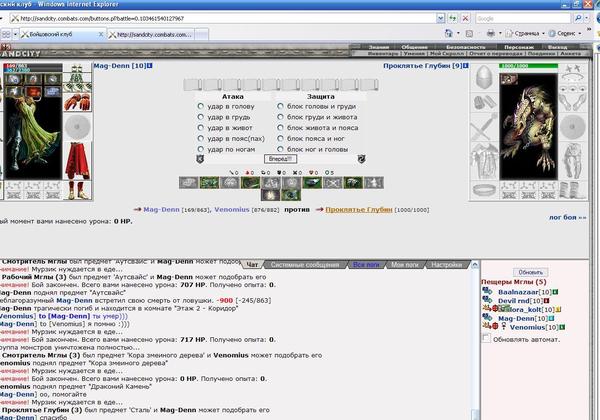The image size is (600, 420).
Task: Enable the 'Обновлять автомат.' checkbox
Action: point(486,338)
